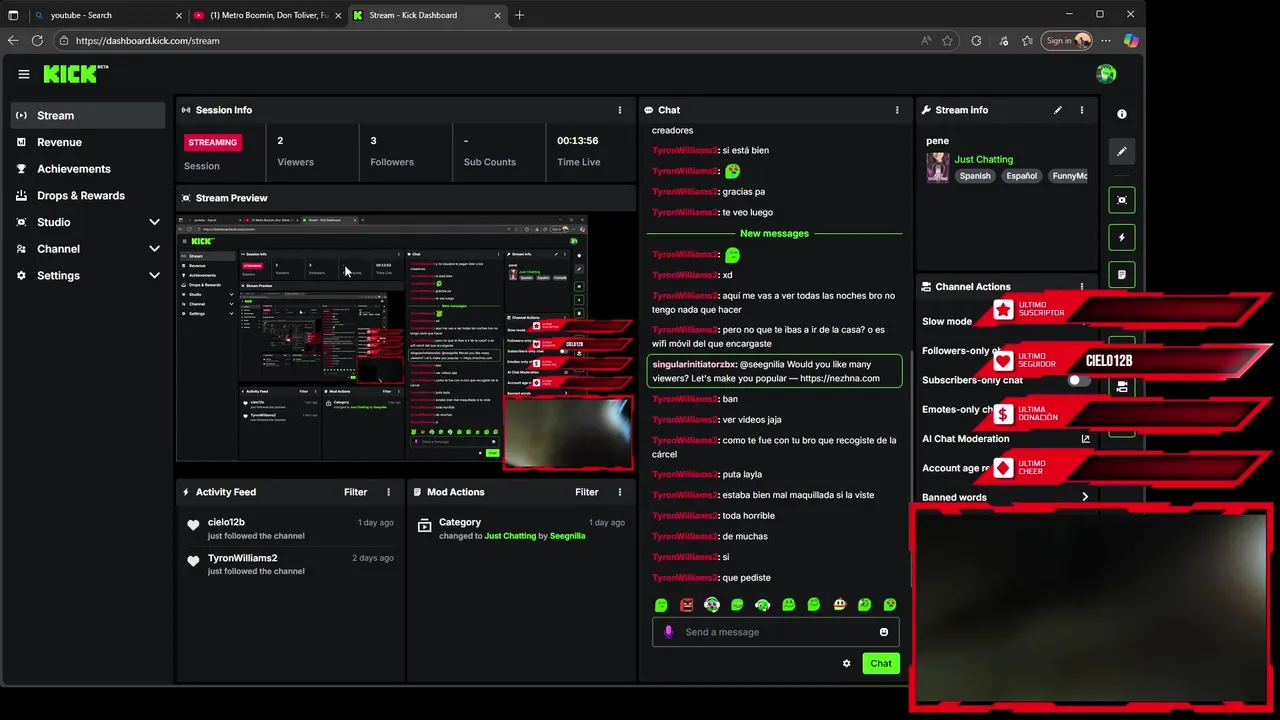This screenshot has width=1280, height=720.
Task: Click the browser address bar URL
Action: coord(147,41)
